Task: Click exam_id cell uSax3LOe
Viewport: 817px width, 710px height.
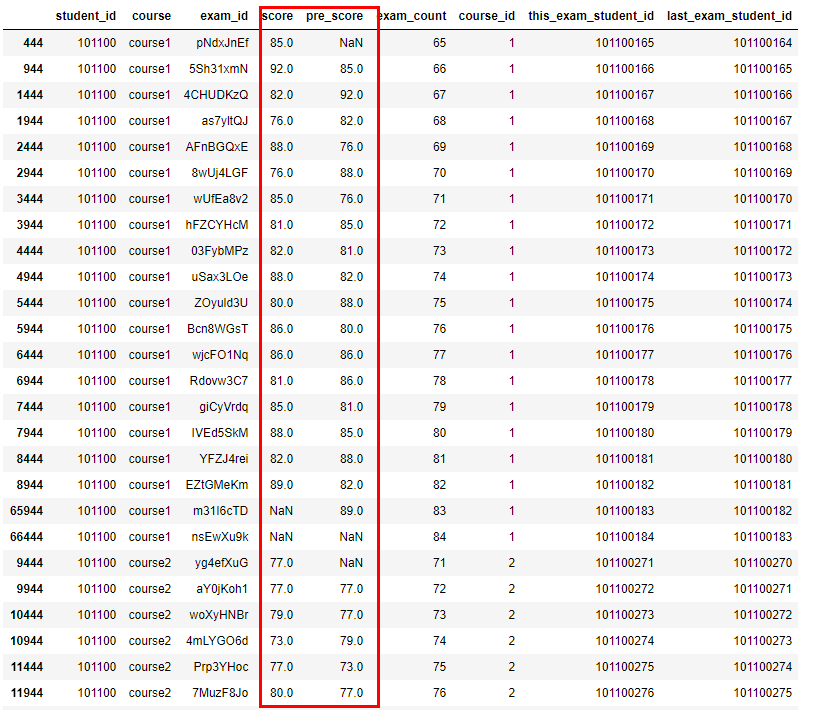Action: pyautogui.click(x=220, y=277)
